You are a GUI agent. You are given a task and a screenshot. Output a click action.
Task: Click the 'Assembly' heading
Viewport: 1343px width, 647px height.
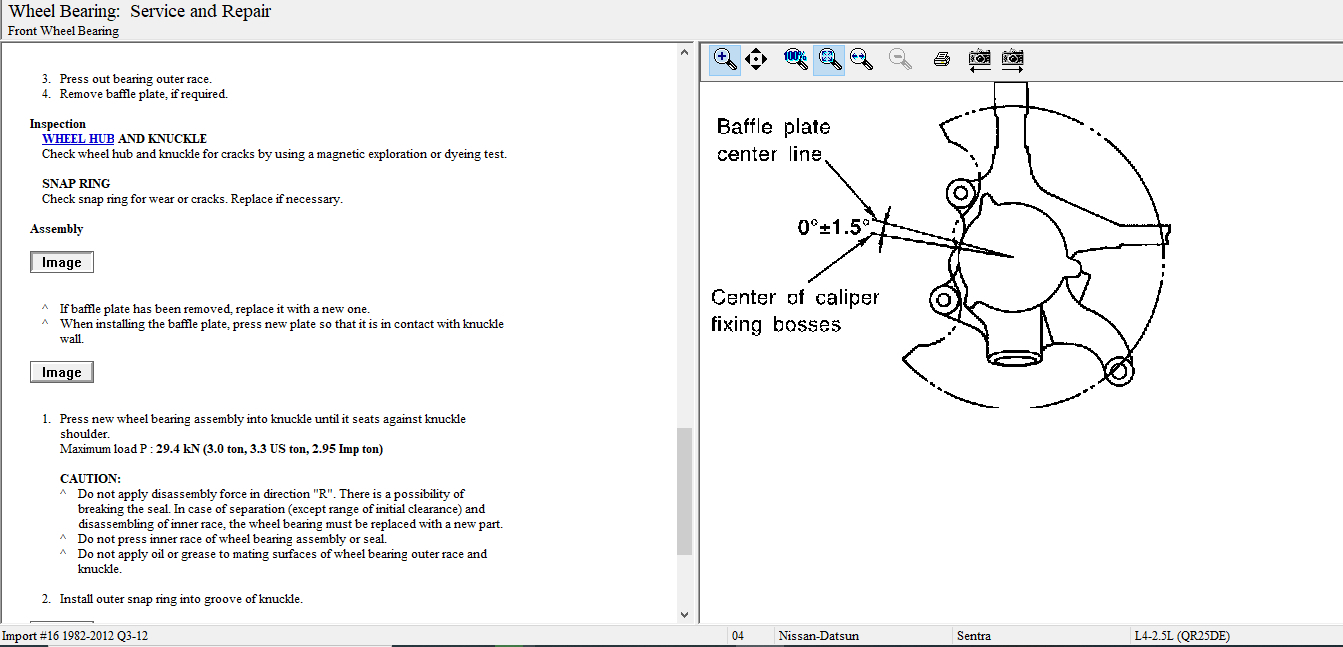(x=57, y=229)
